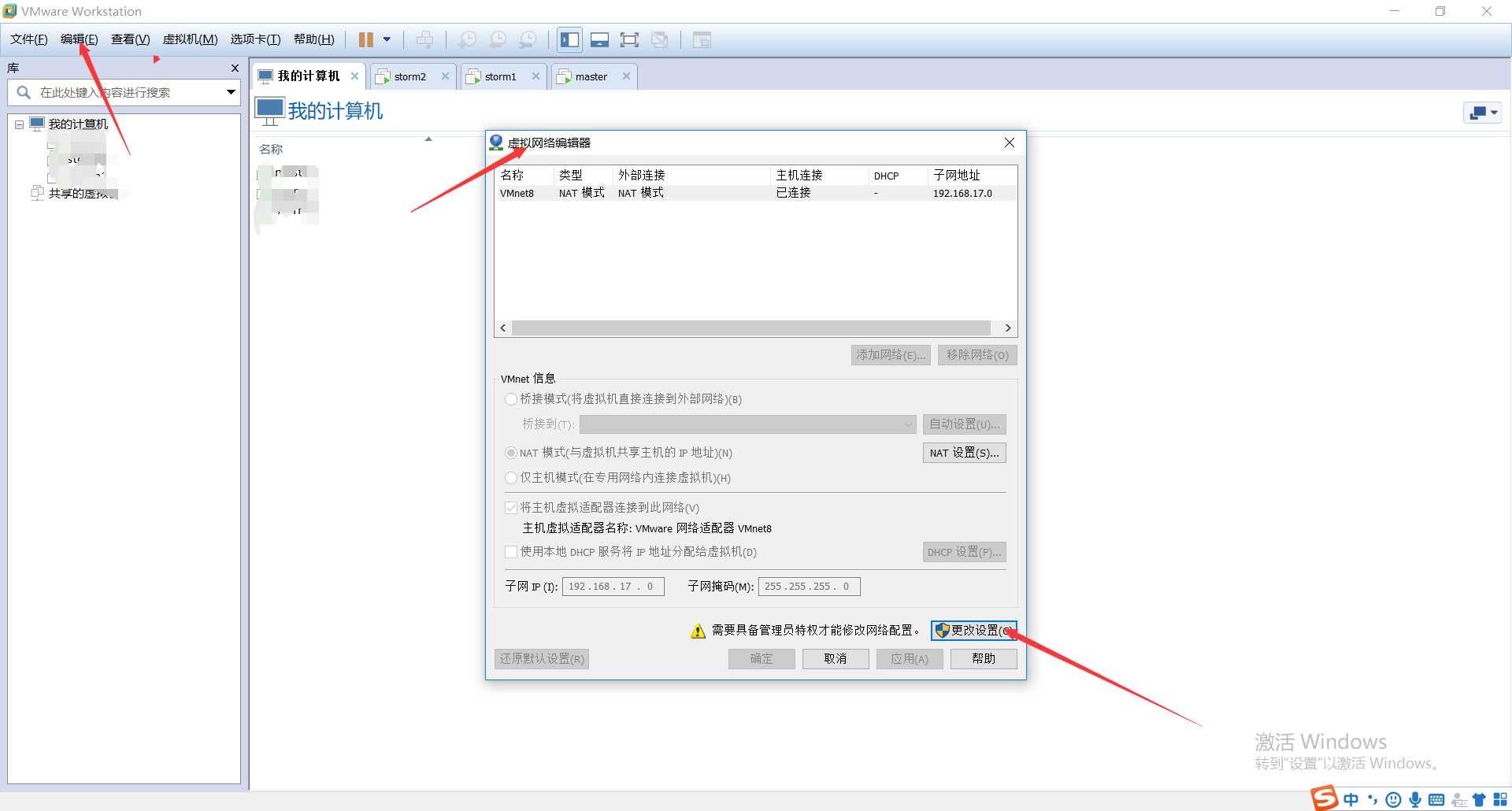Open the 帮助(H) menu
The image size is (1512, 811).
pos(313,39)
